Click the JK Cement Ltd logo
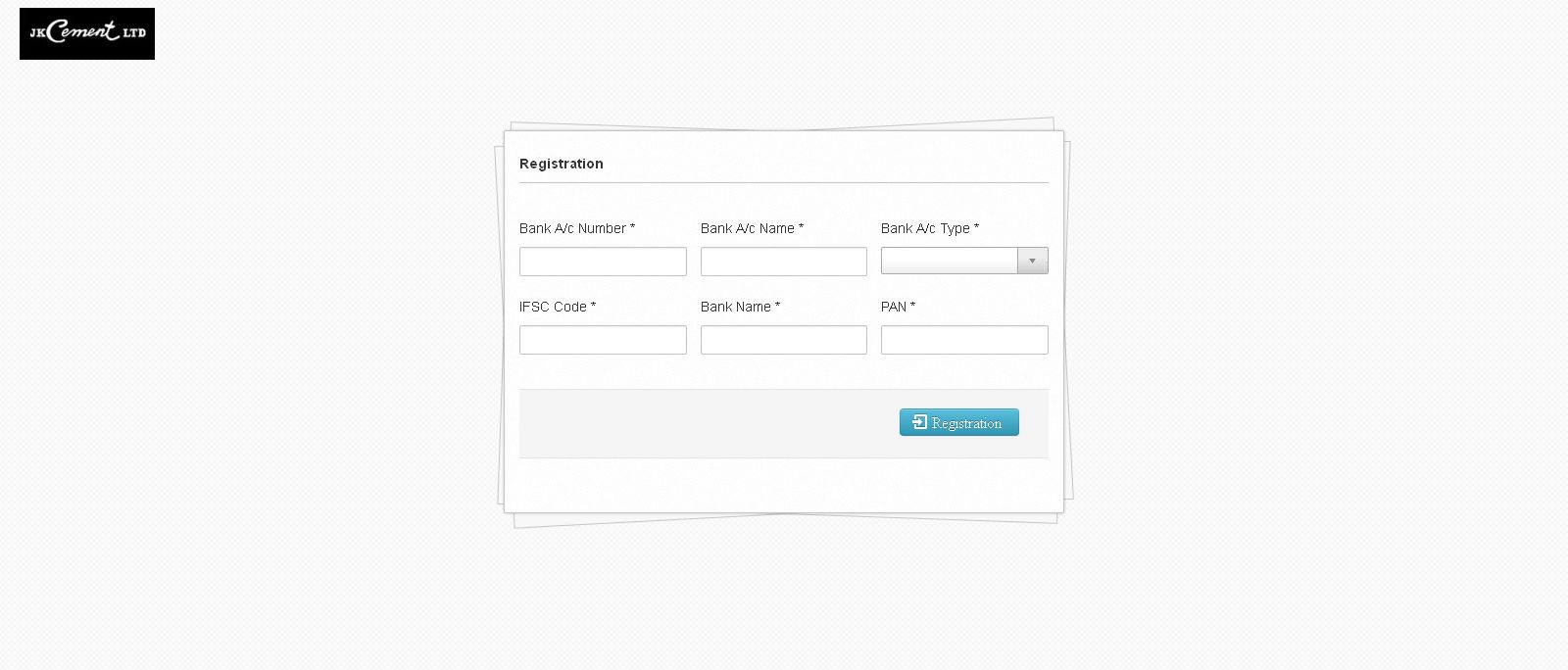Viewport: 1568px width, 670px height. click(86, 33)
